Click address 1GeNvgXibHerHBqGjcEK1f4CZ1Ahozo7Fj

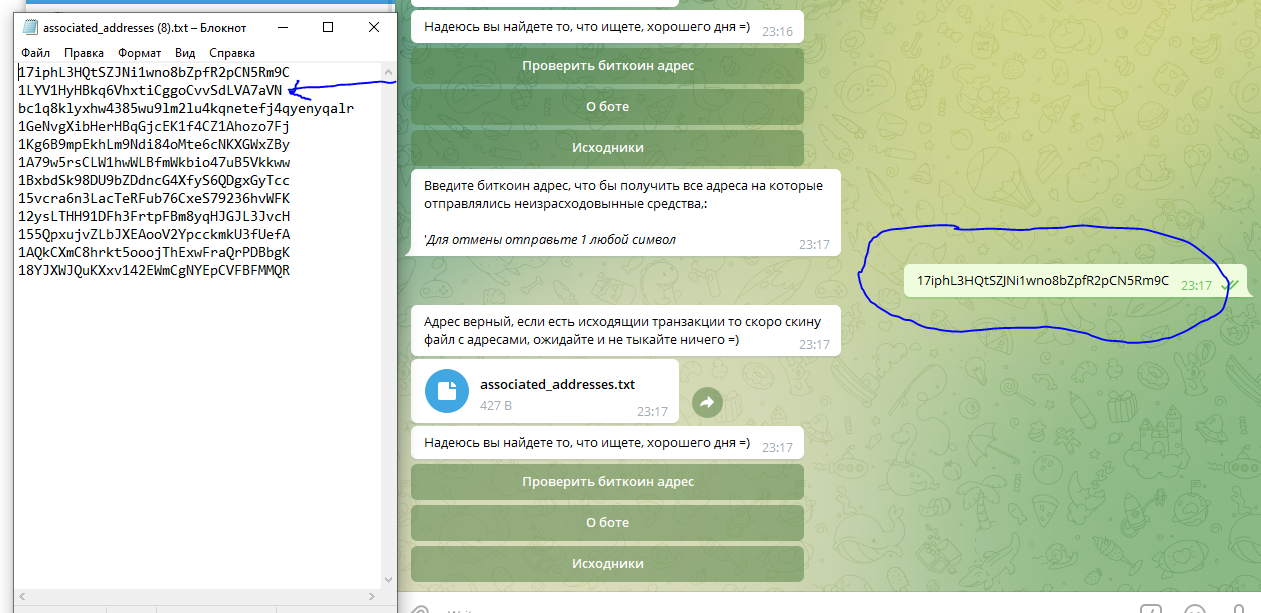click(x=154, y=126)
